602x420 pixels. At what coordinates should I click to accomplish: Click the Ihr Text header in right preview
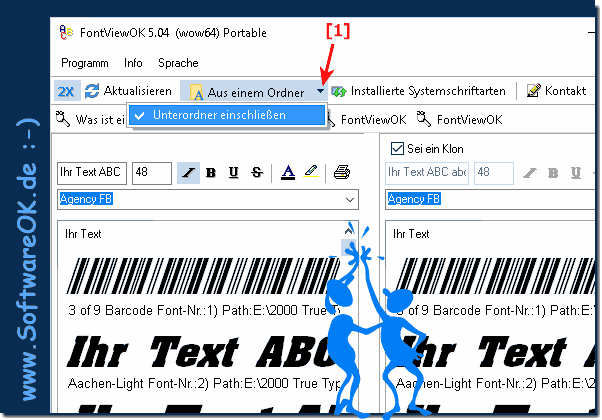pos(411,234)
